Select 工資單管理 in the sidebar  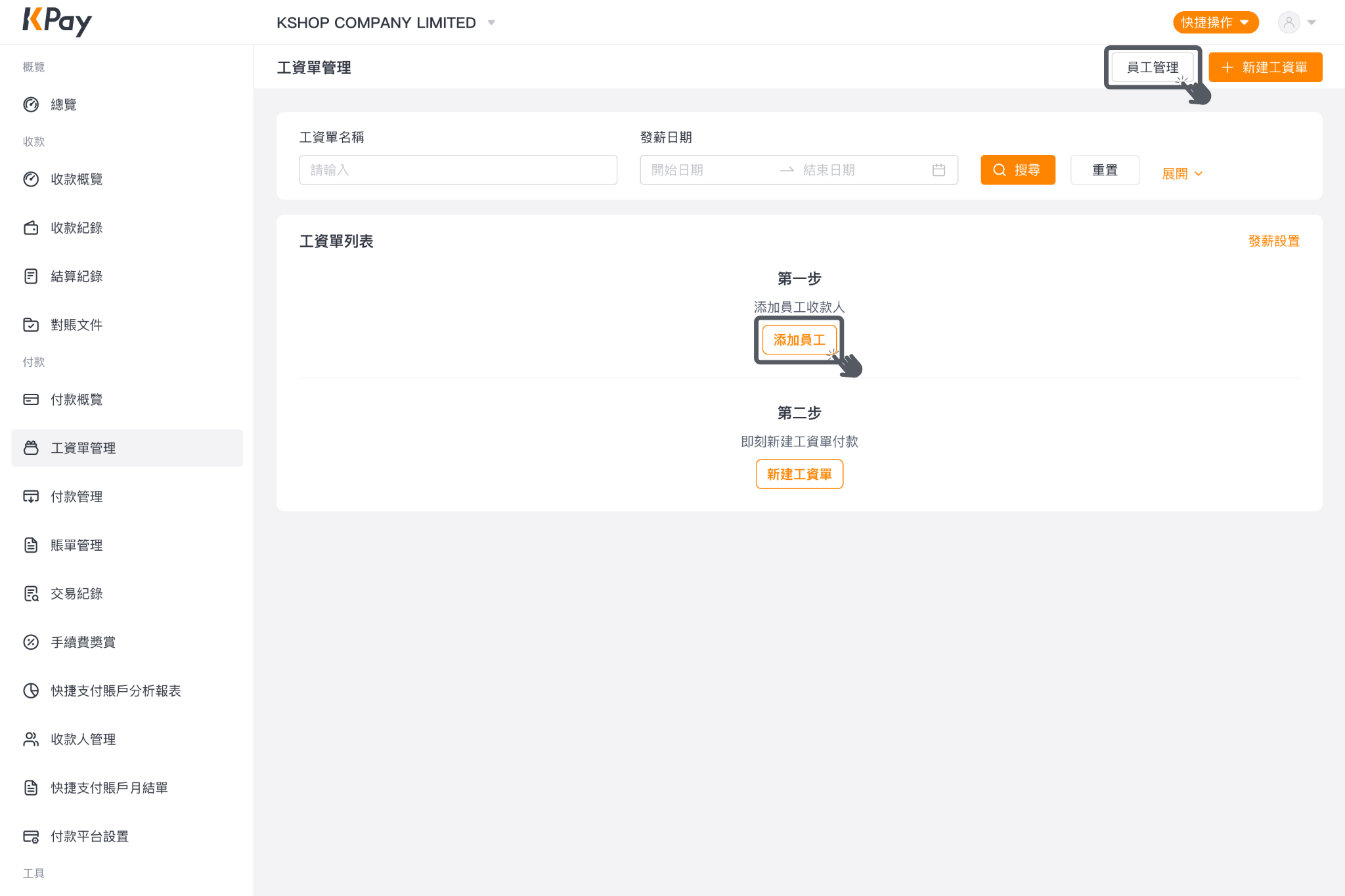click(127, 448)
